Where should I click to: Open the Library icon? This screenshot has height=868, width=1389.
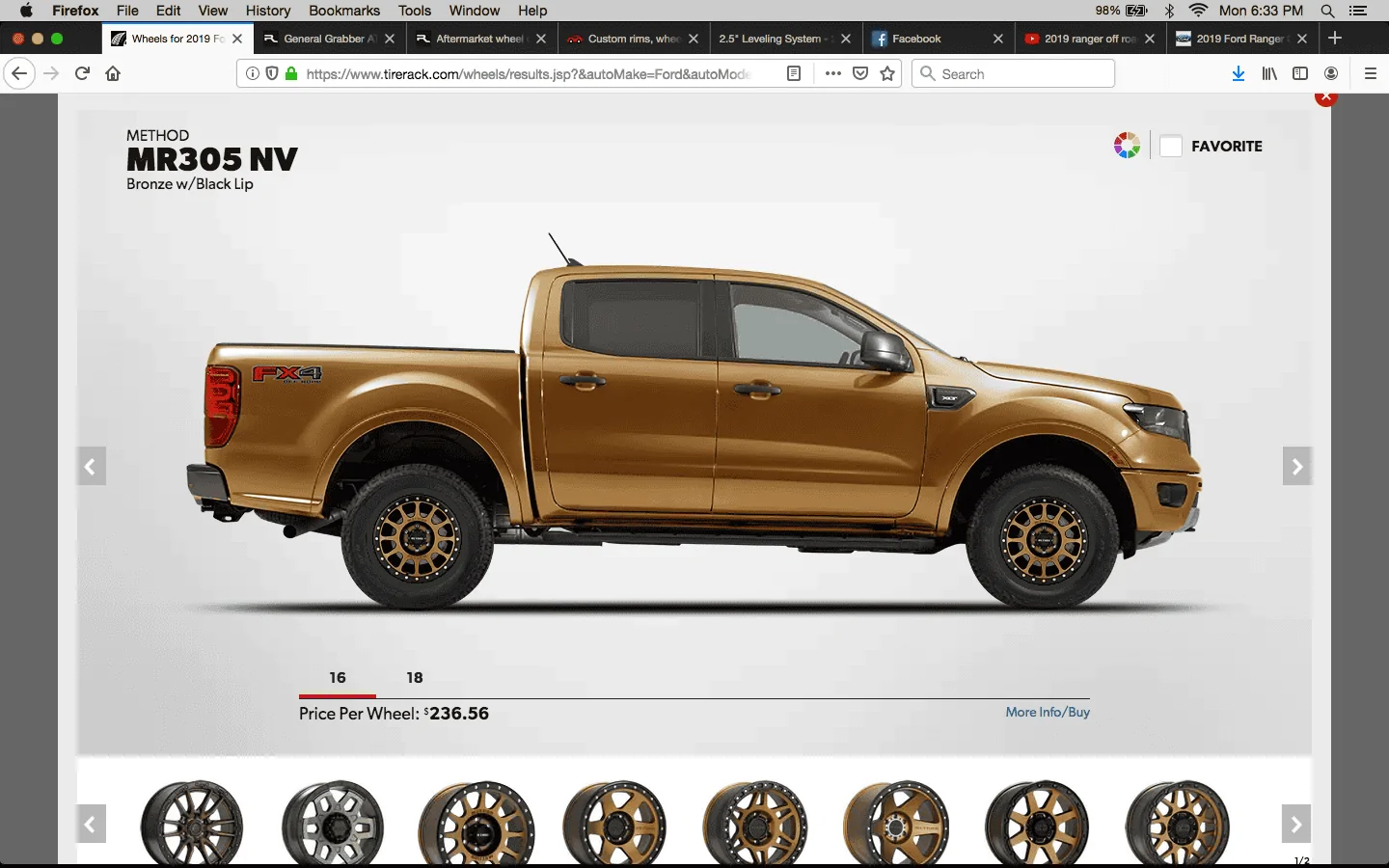1269,73
